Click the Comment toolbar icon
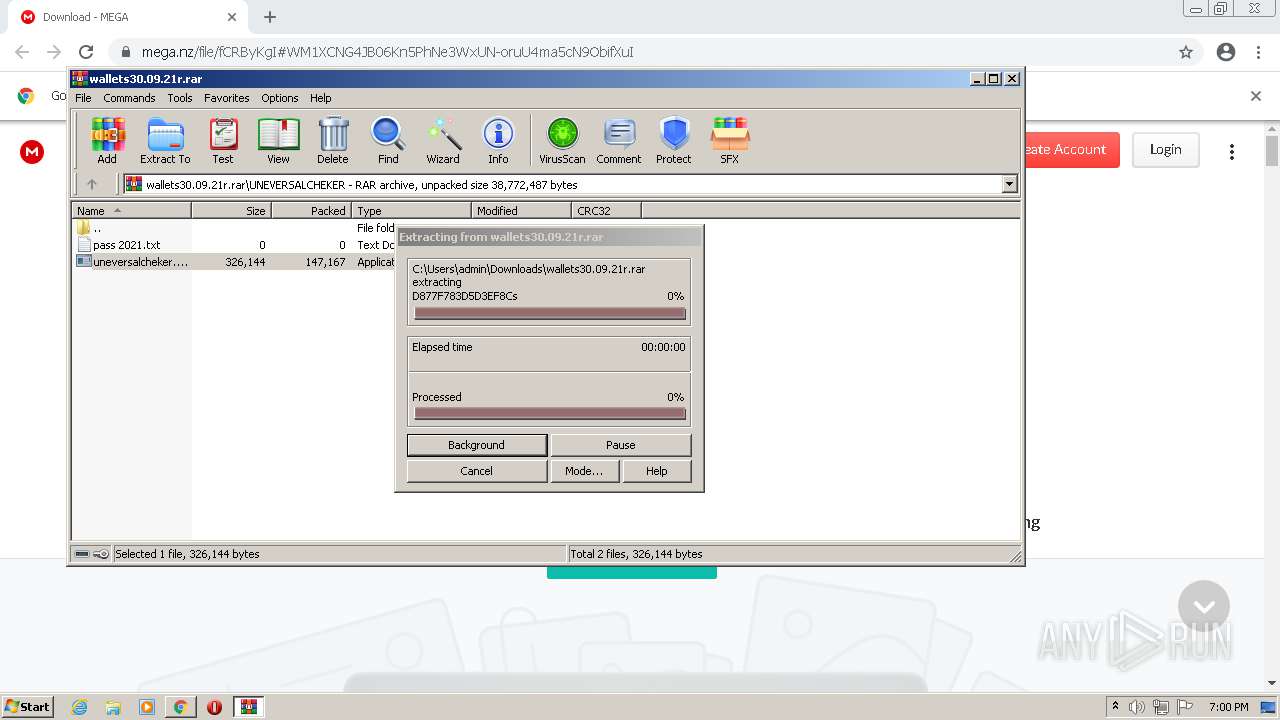Viewport: 1280px width, 720px height. tap(619, 140)
